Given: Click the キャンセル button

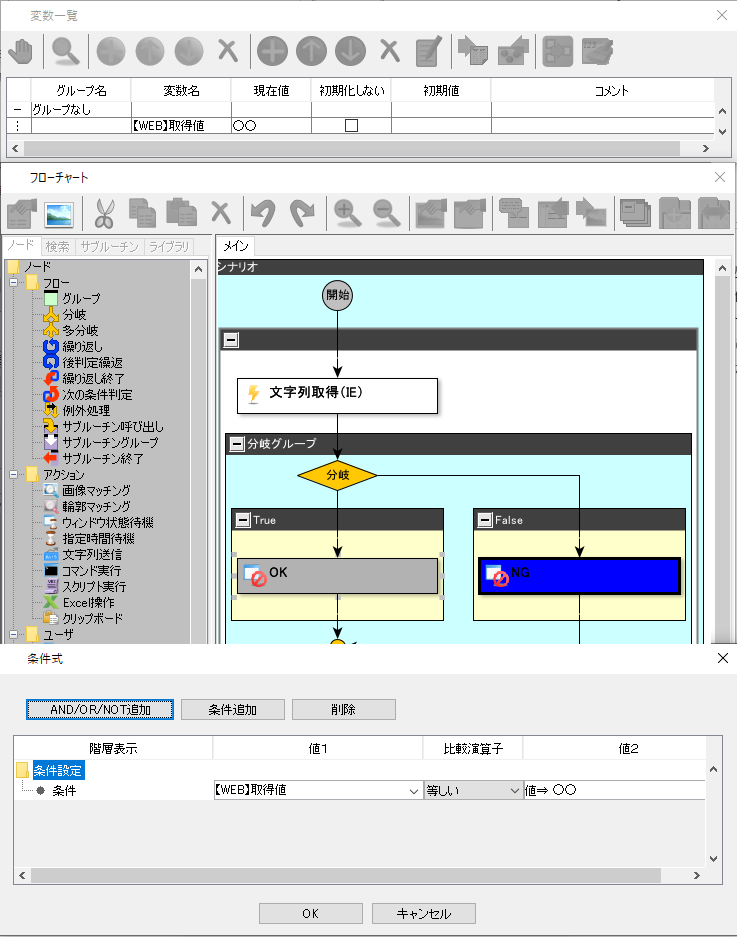Looking at the screenshot, I should [x=423, y=913].
